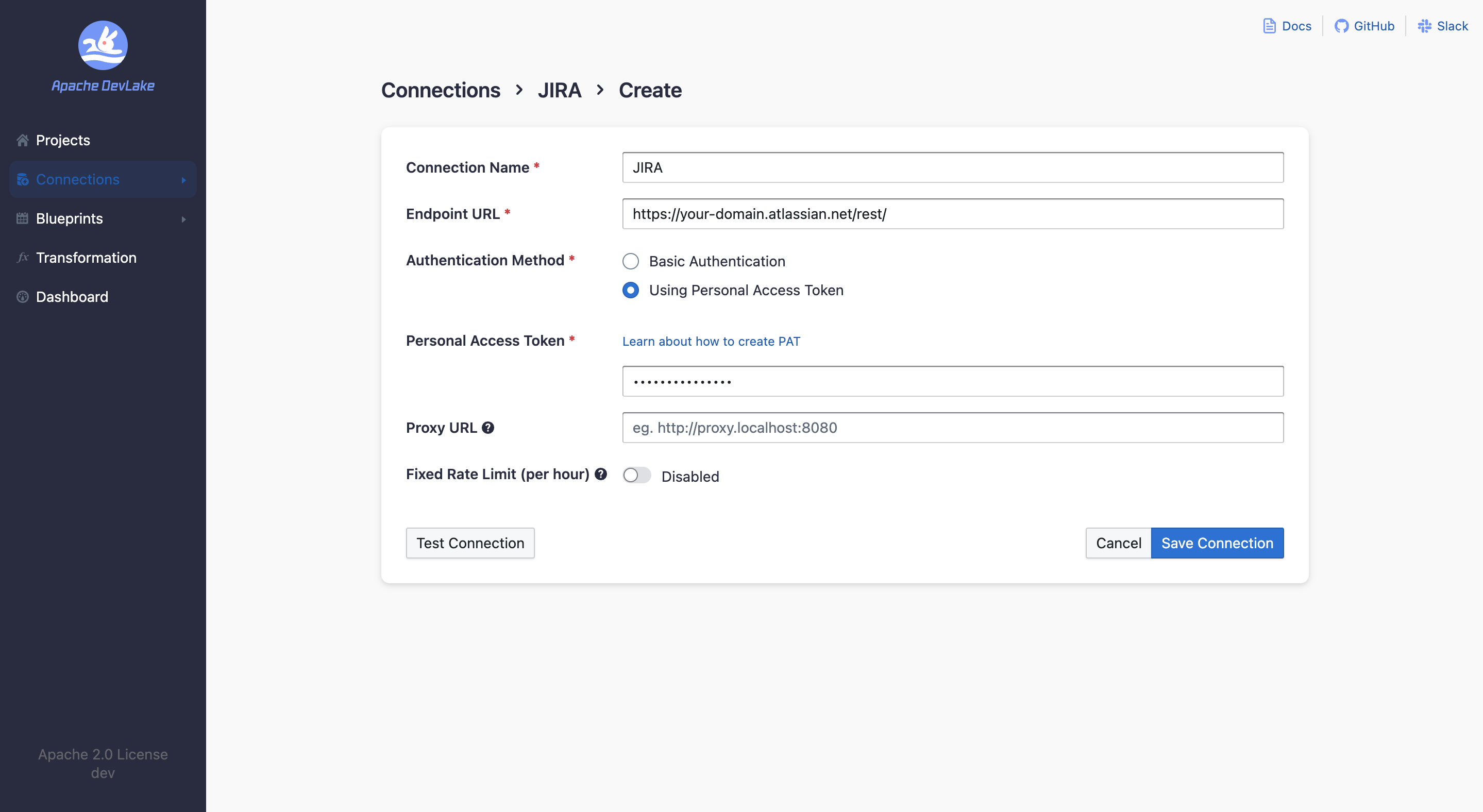Screen dimensions: 1483x812
Task: Click the Fixed Rate Limit help icon
Action: 600,474
